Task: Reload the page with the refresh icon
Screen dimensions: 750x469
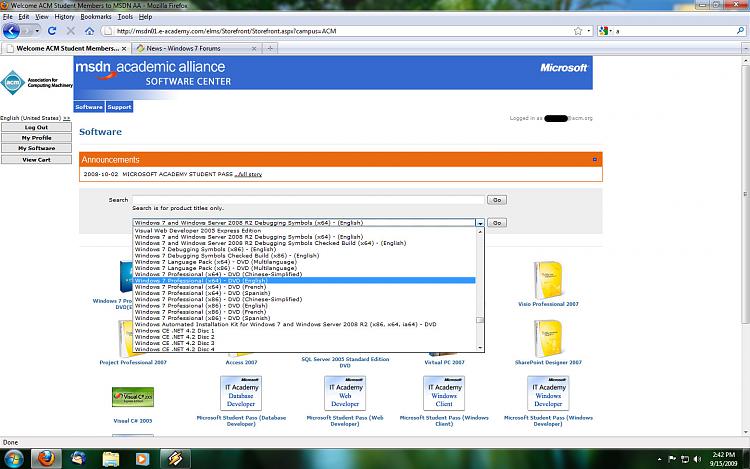Action: click(x=52, y=31)
